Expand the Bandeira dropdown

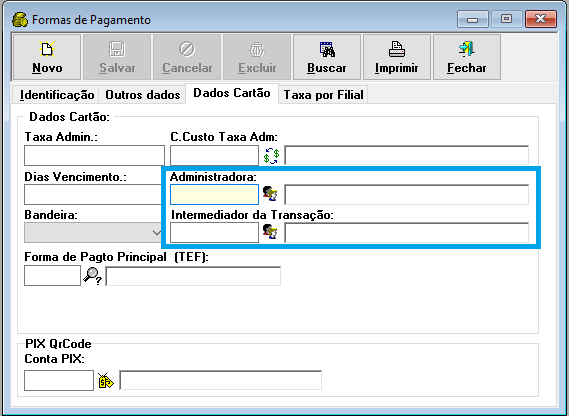tap(157, 232)
